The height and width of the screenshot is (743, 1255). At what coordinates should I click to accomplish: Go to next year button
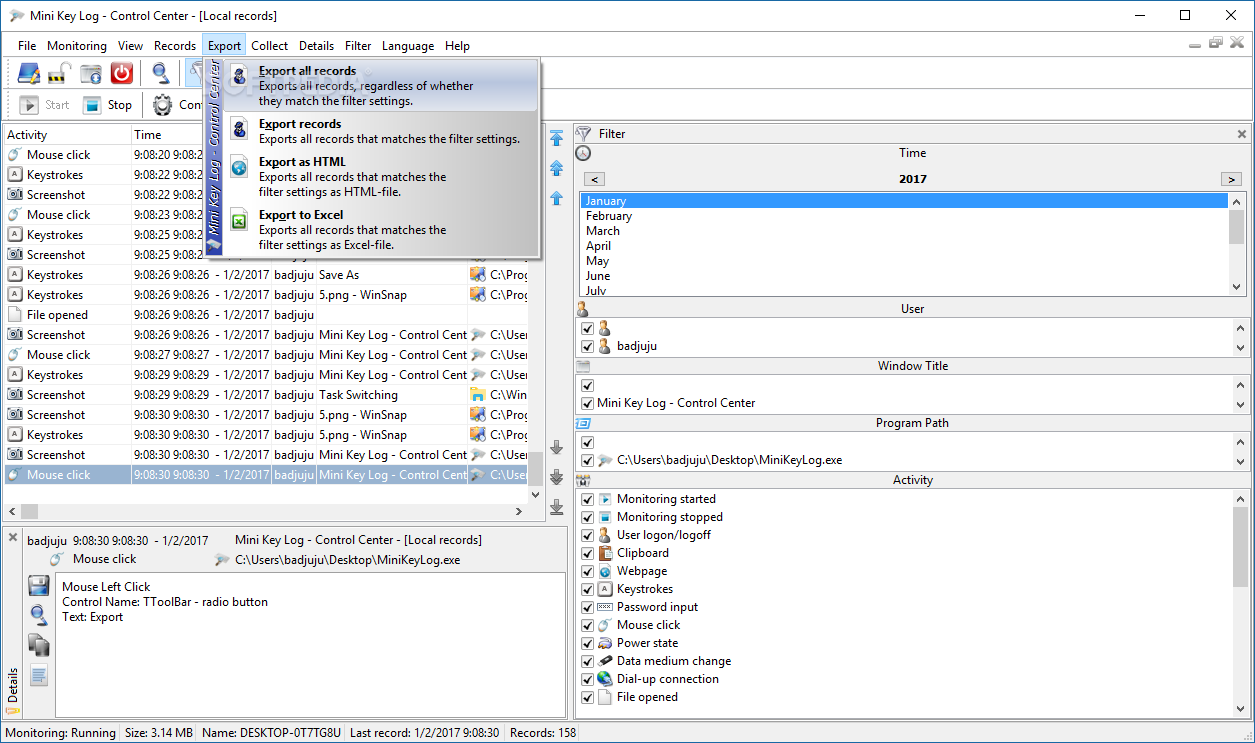click(x=1231, y=179)
